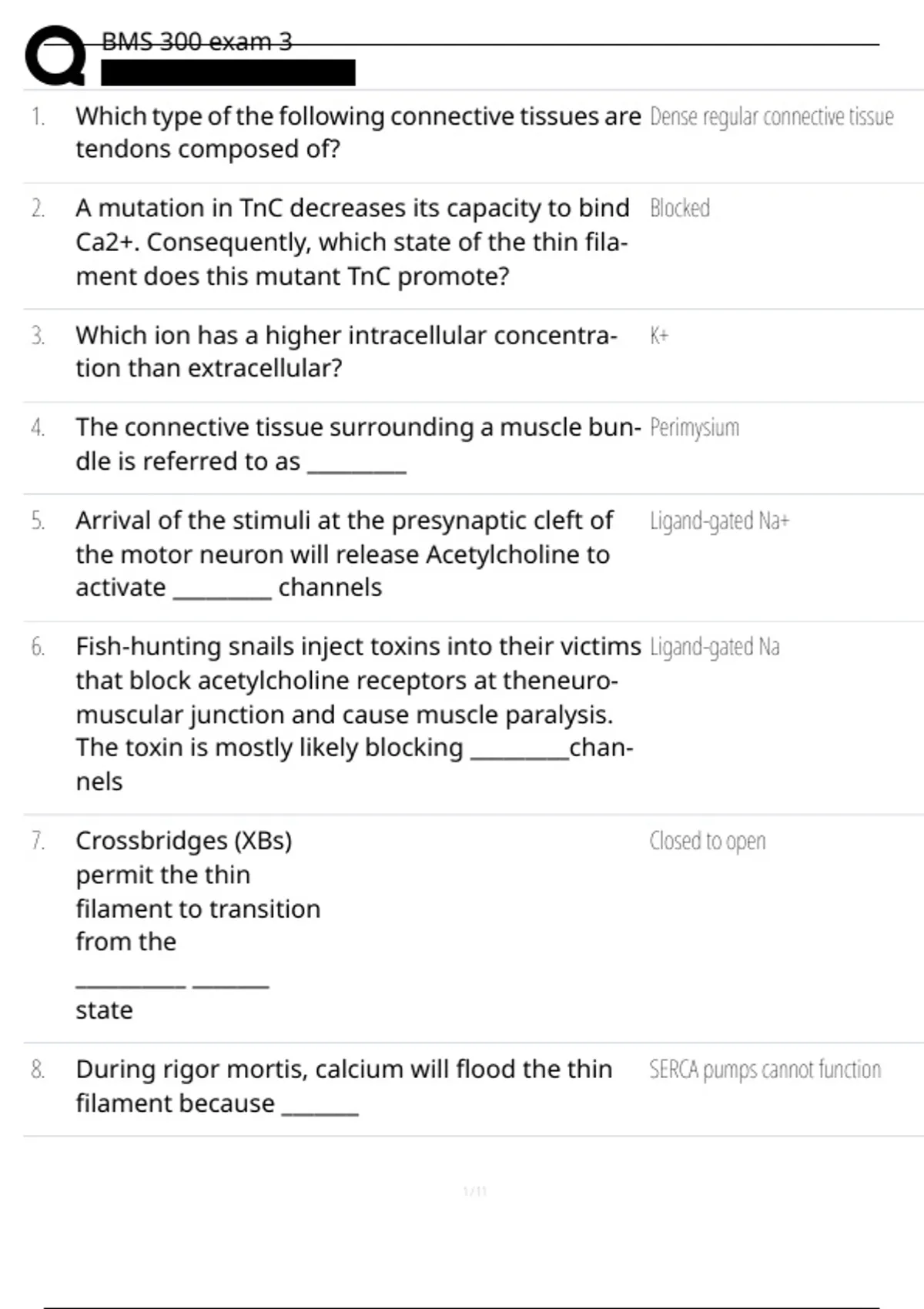Select question about higher intracellular ion concentration
Screen dimensions: 924x1309
click(346, 352)
